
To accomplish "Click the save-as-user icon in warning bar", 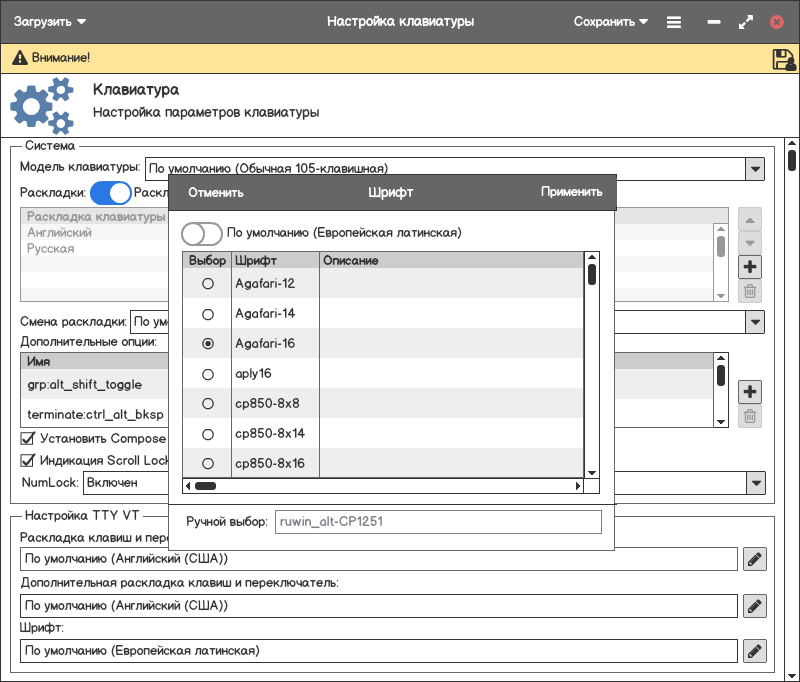I will click(783, 59).
